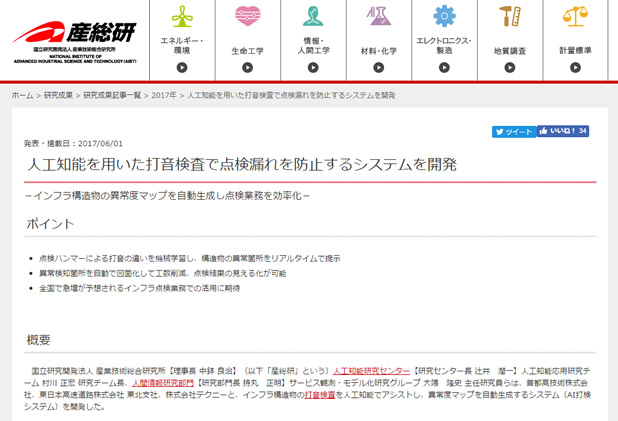Expand the 生命工学 menu arrow
The width and height of the screenshot is (618, 421).
[x=247, y=68]
